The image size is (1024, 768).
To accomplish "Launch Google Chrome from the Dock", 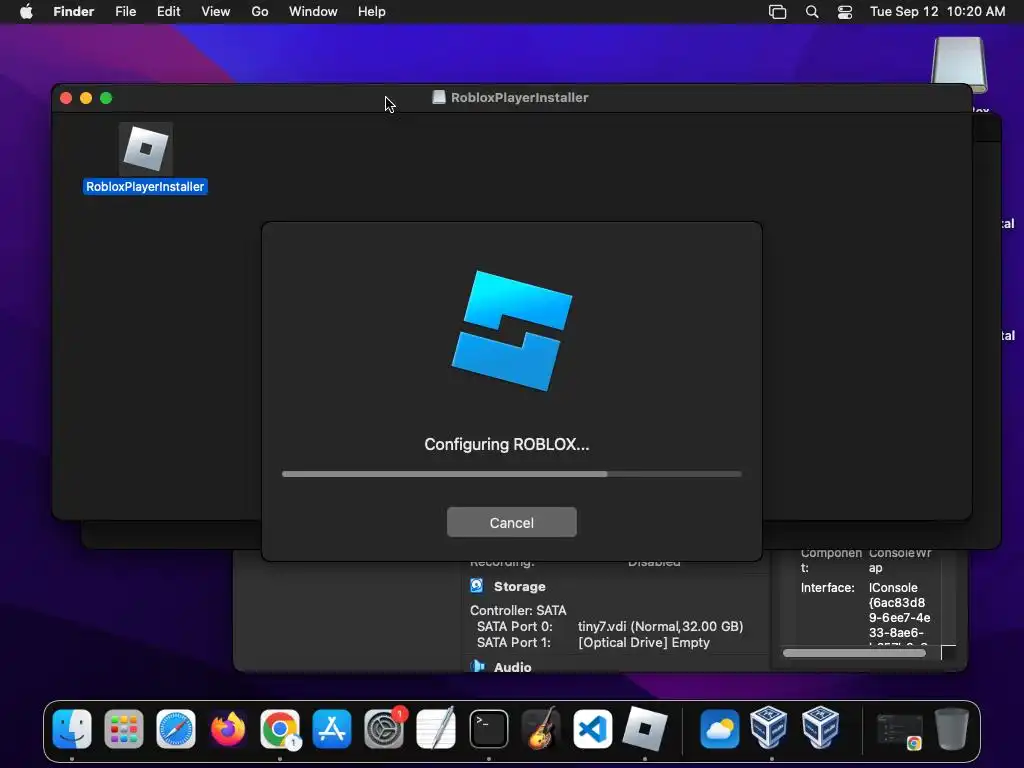I will coord(280,728).
